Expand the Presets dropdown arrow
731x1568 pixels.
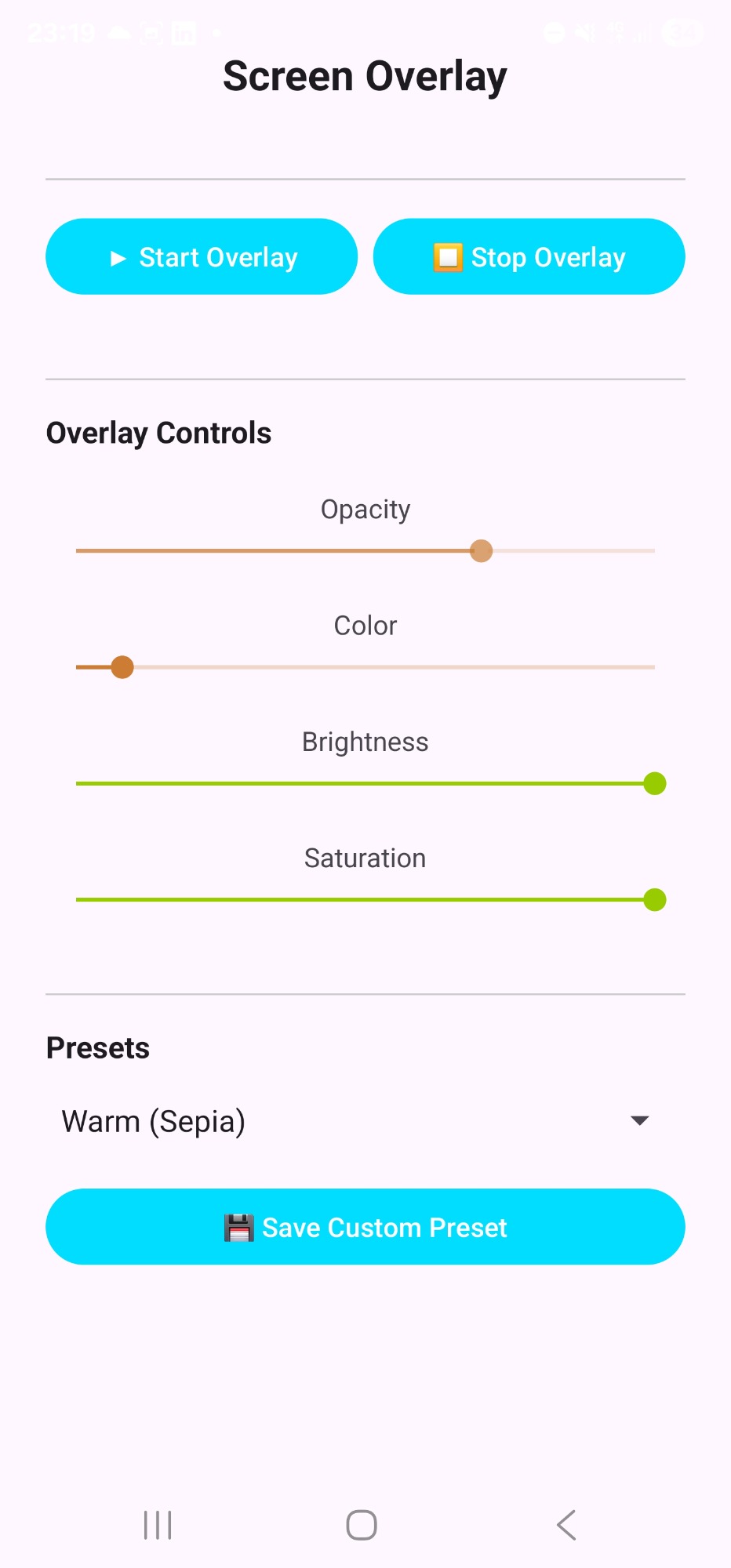click(x=639, y=1120)
